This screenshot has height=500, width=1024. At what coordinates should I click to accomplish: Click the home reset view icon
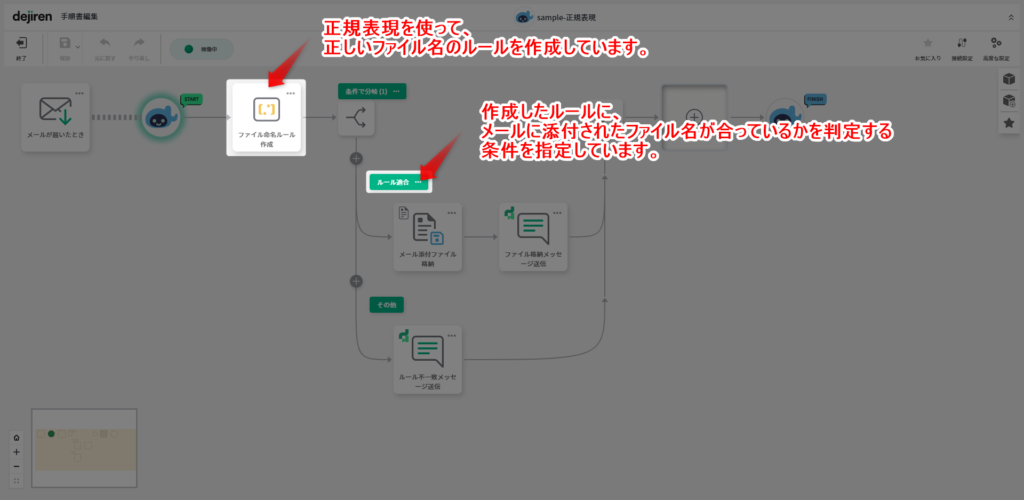(x=16, y=437)
